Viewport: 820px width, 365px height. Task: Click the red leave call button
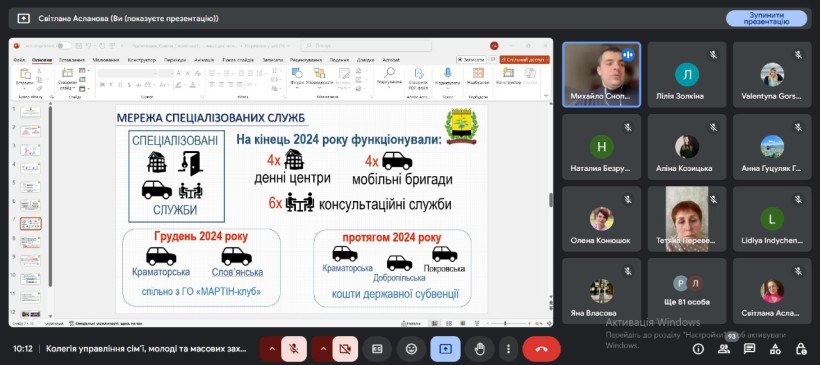(x=541, y=349)
